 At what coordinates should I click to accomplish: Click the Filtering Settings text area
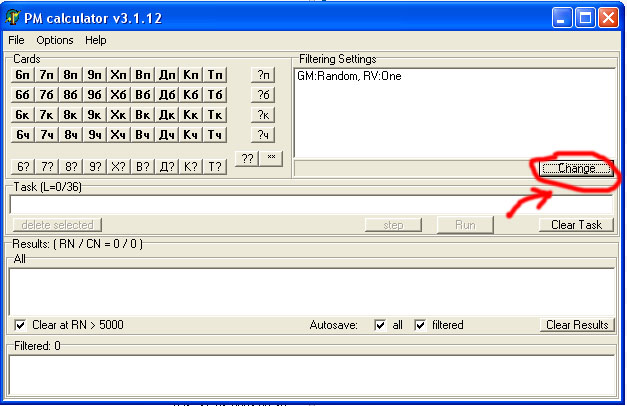pos(455,113)
